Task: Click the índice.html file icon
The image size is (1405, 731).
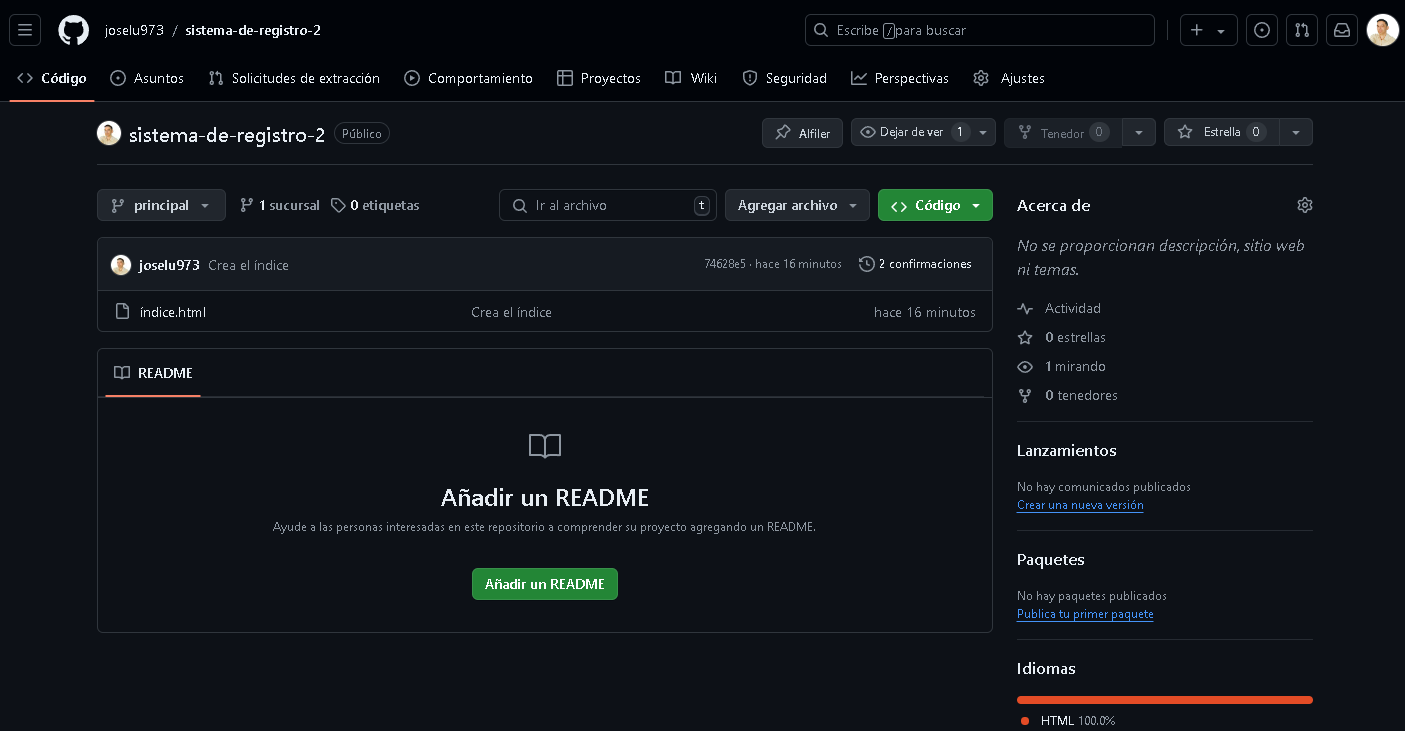Action: pyautogui.click(x=123, y=312)
